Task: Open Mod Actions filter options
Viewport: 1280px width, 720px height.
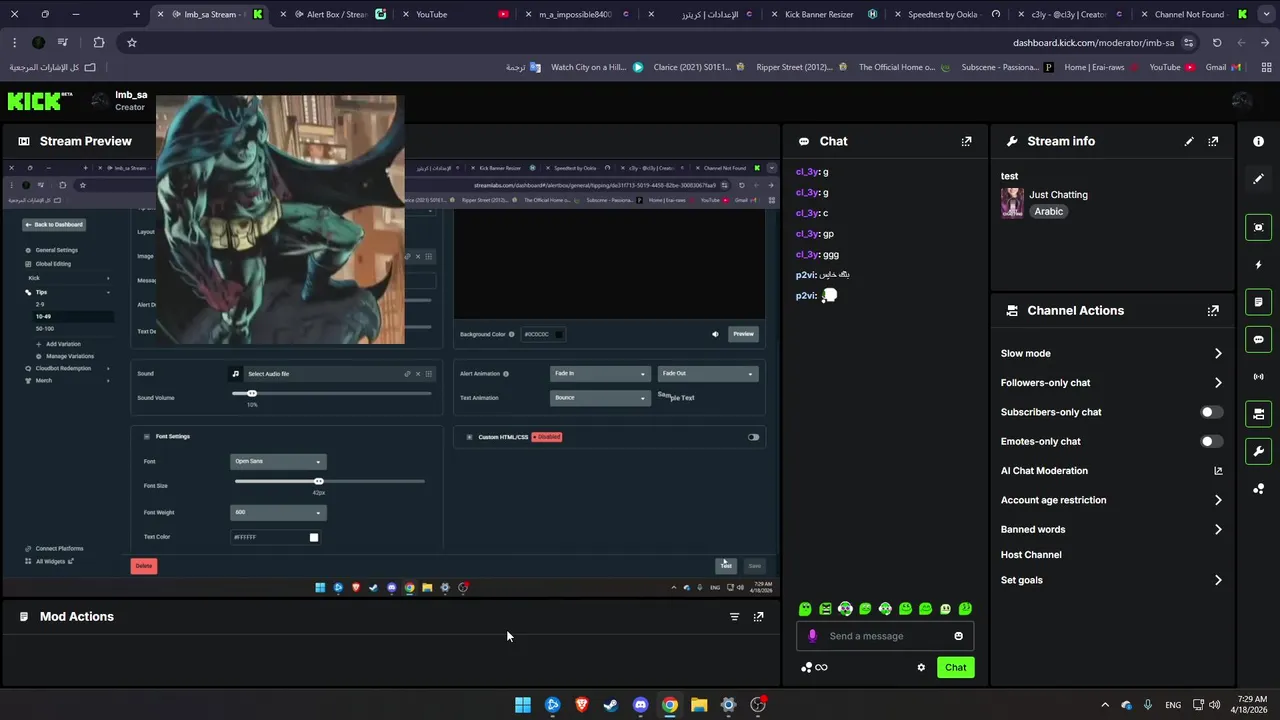Action: 734,617
